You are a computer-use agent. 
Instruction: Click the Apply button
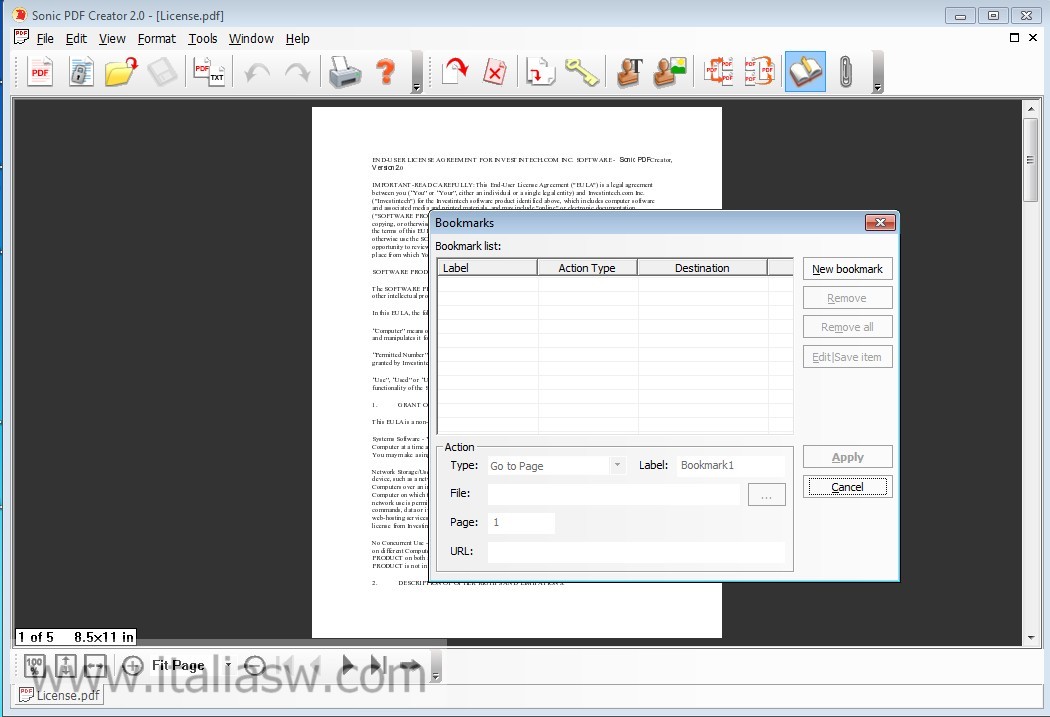[847, 457]
